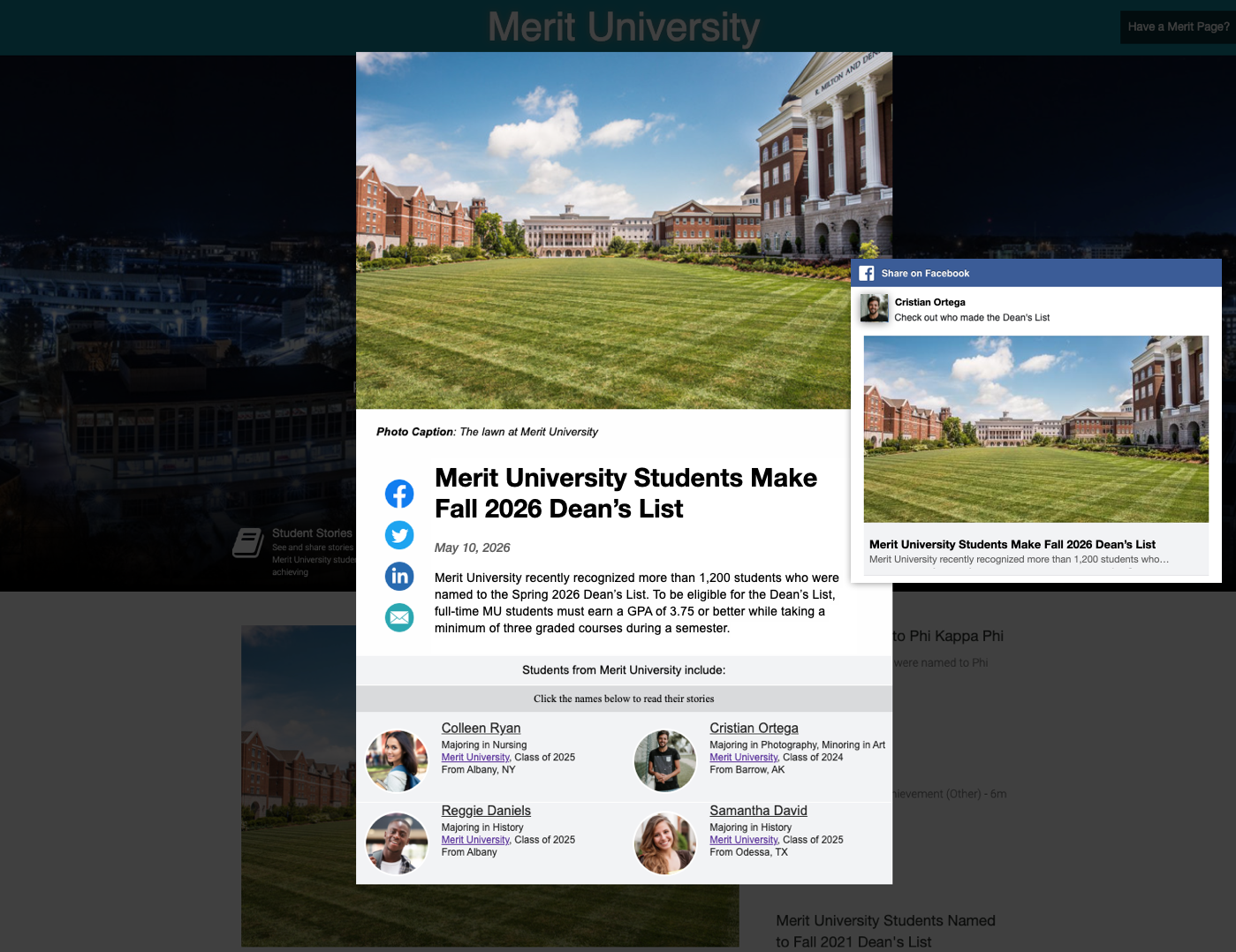Image resolution: width=1236 pixels, height=952 pixels.
Task: Click the Facebook logo in the share dialog header
Action: coord(867,273)
